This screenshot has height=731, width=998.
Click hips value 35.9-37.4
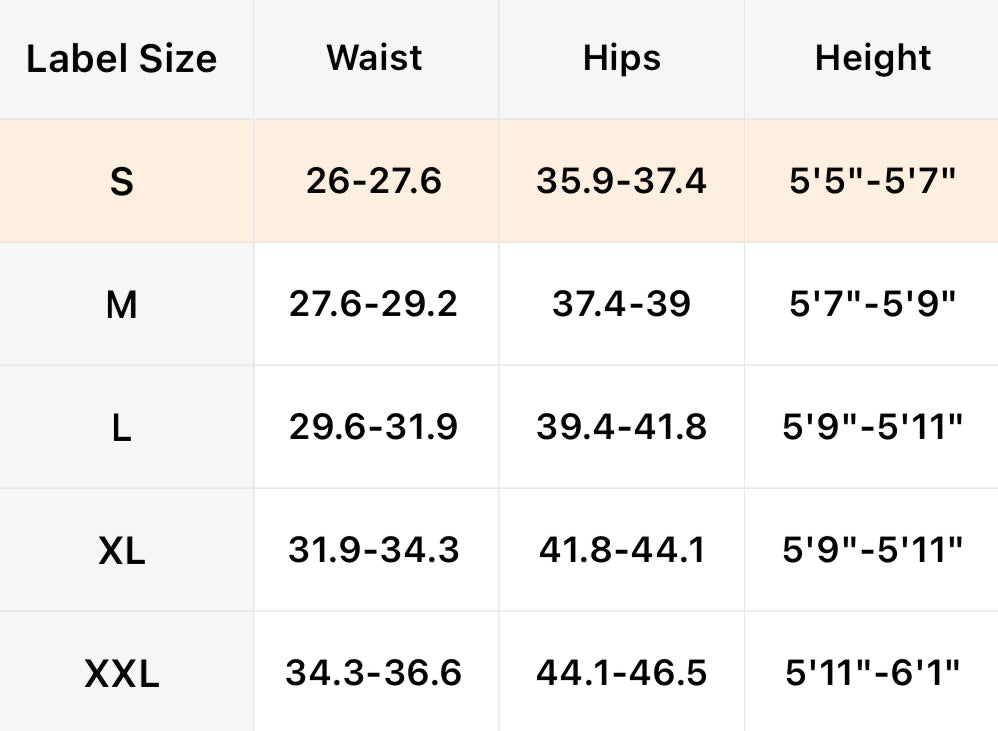[621, 181]
